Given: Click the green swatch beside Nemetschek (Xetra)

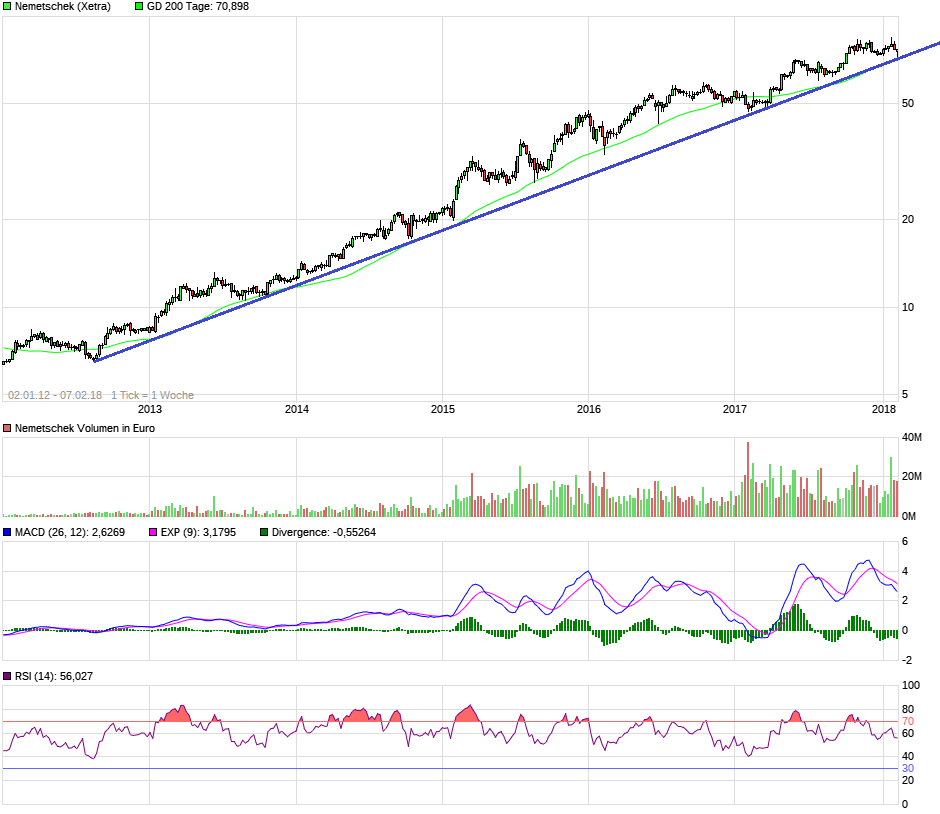Looking at the screenshot, I should 7,6.
